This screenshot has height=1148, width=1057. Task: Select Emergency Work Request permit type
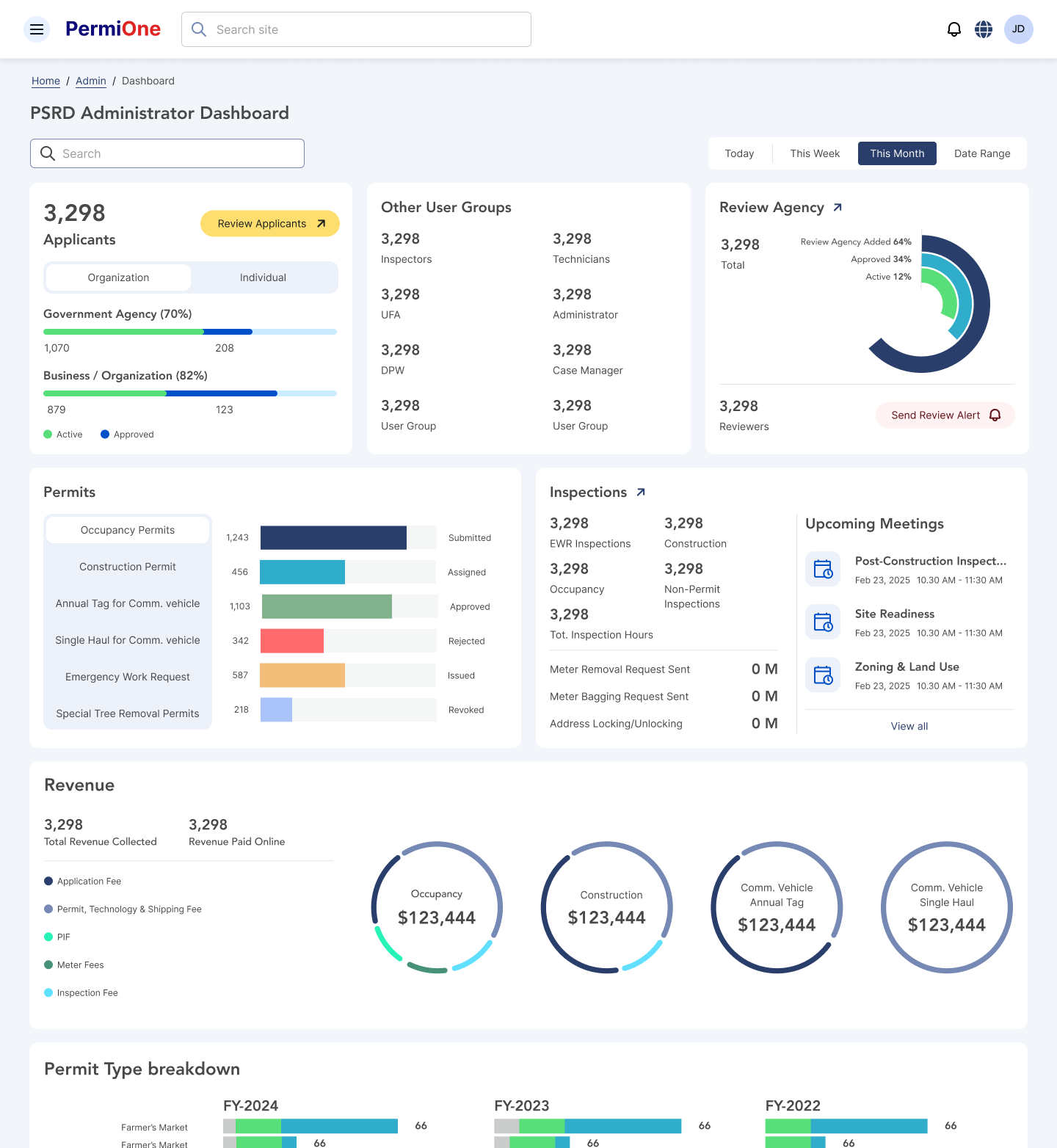pos(128,677)
